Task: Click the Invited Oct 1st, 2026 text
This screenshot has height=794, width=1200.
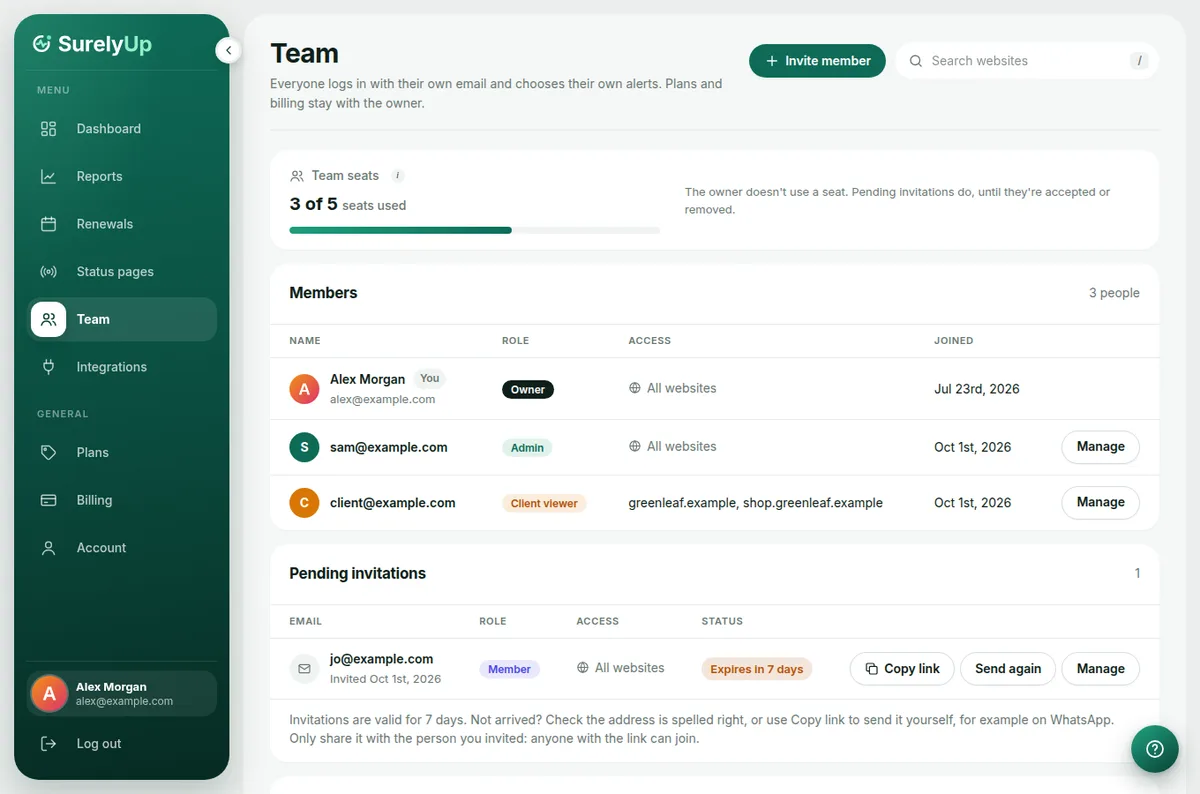Action: coord(385,679)
